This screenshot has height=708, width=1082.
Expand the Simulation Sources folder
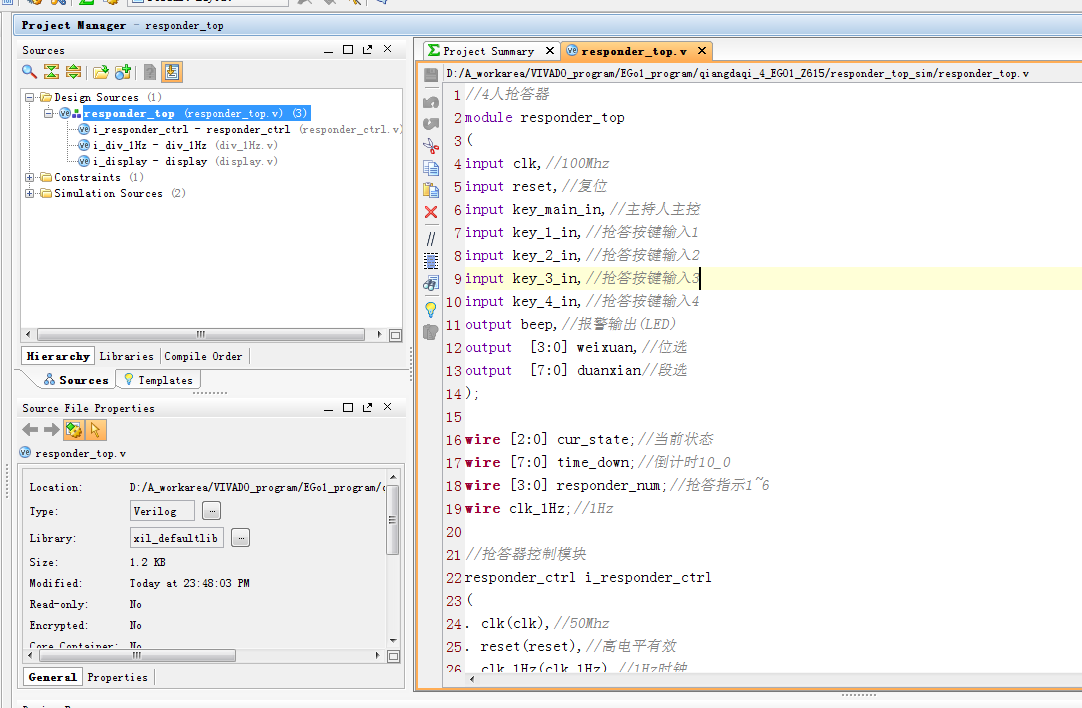pyautogui.click(x=30, y=193)
